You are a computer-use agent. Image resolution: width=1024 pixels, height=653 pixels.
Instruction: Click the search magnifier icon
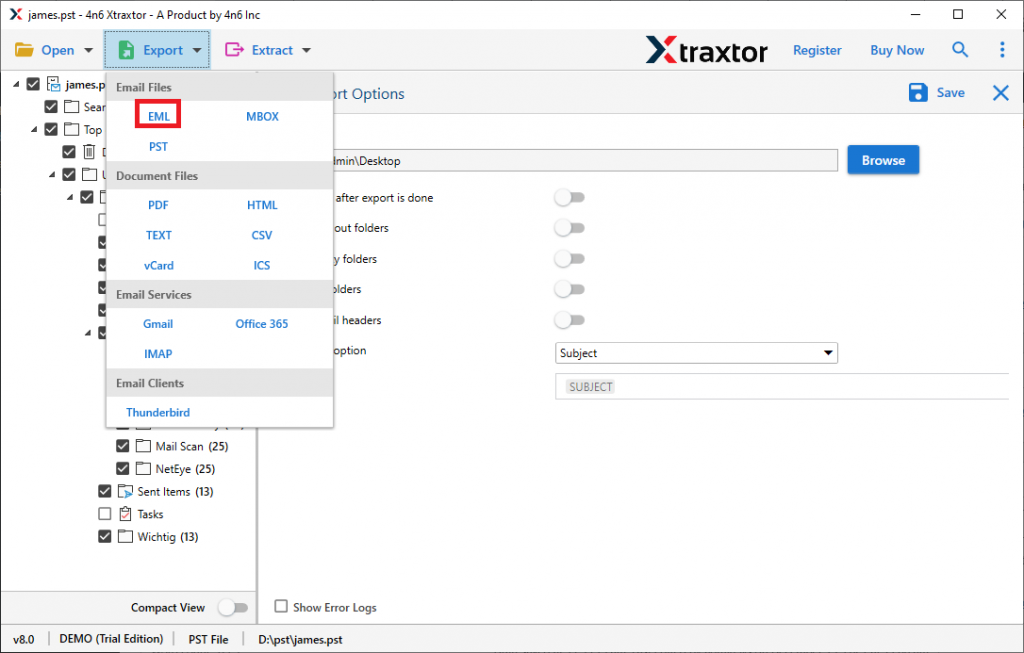pyautogui.click(x=960, y=50)
